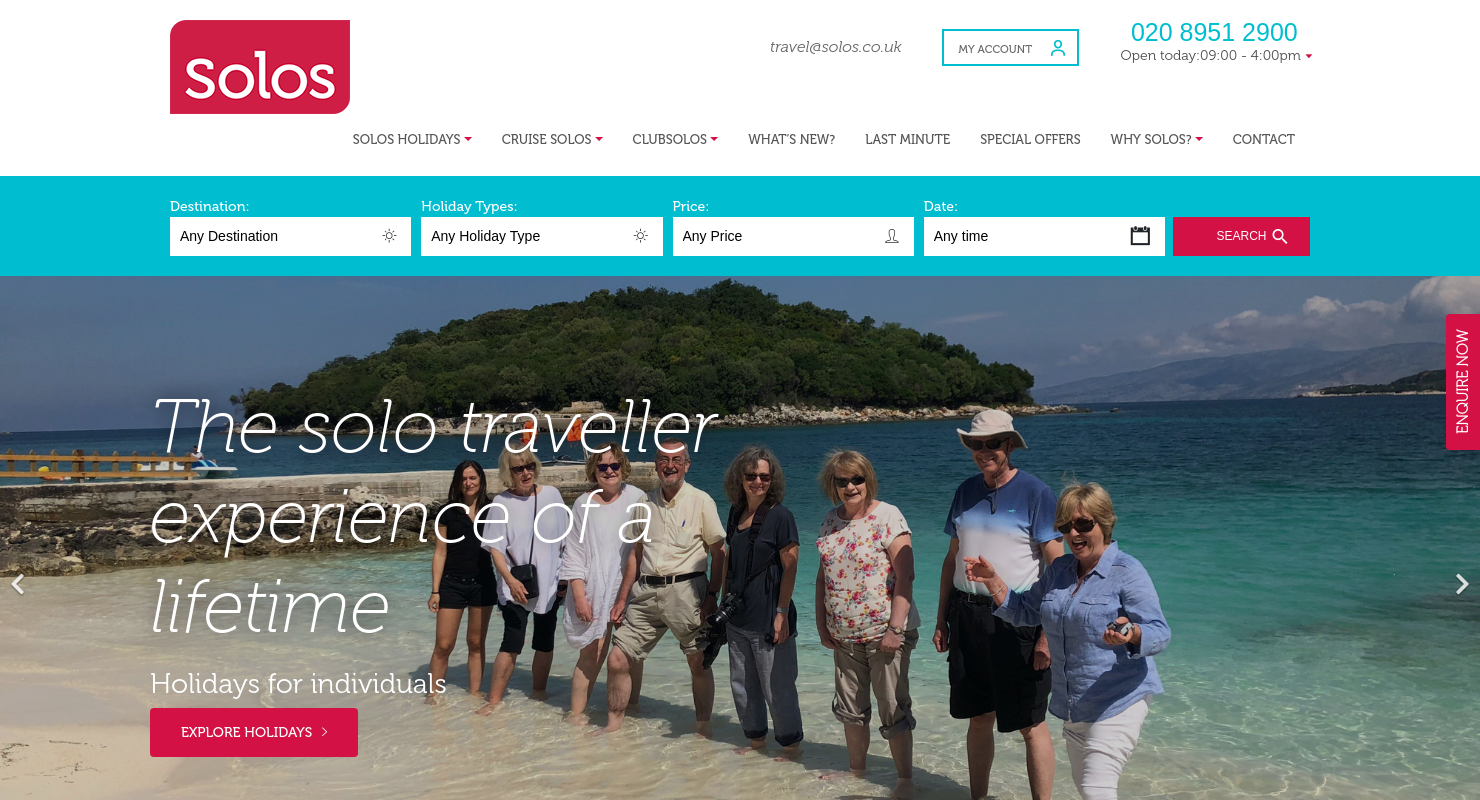Select the Contact menu item
This screenshot has height=800, width=1480.
(1263, 139)
